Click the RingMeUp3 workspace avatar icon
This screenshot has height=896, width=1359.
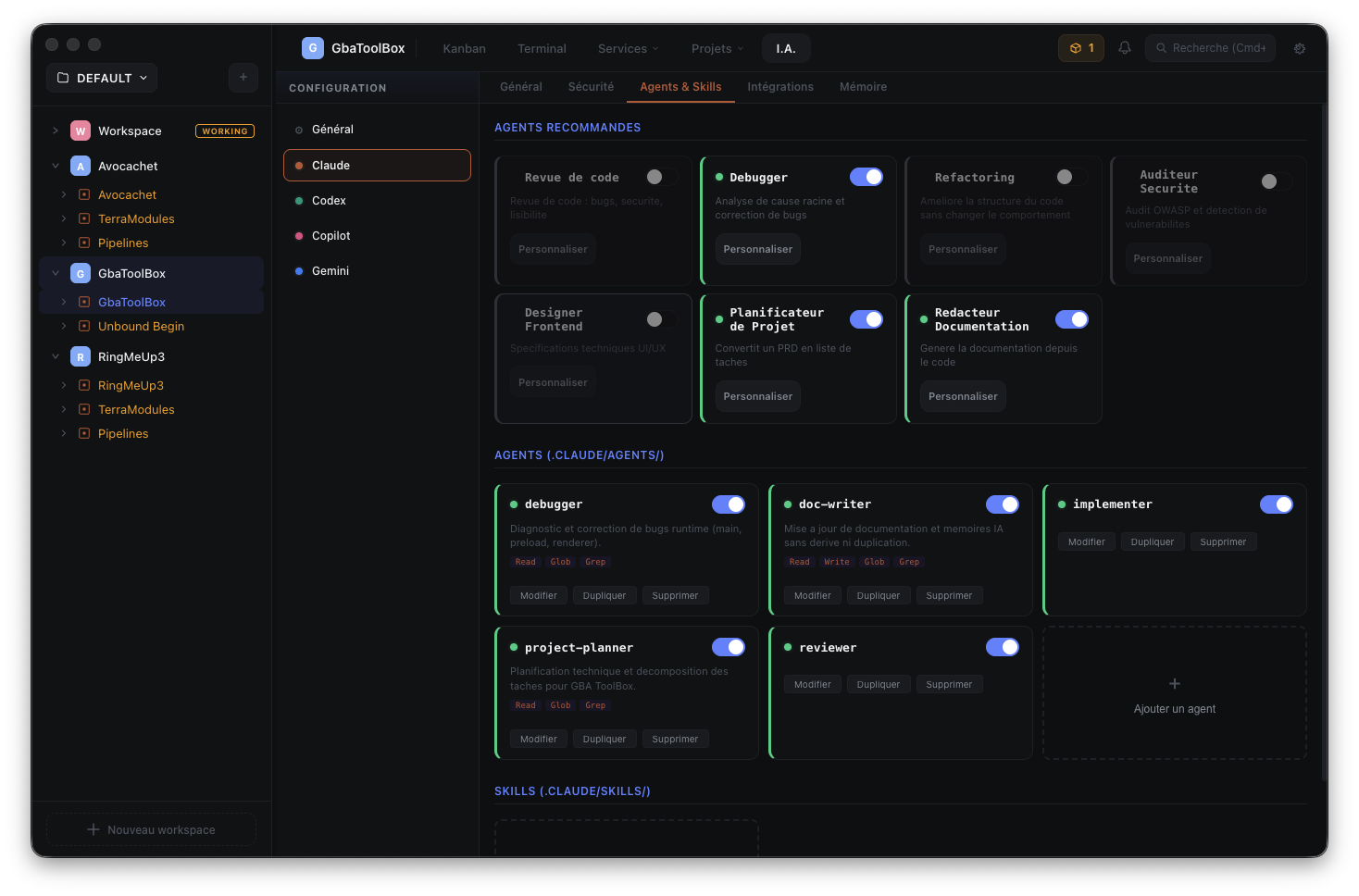pyautogui.click(x=81, y=357)
